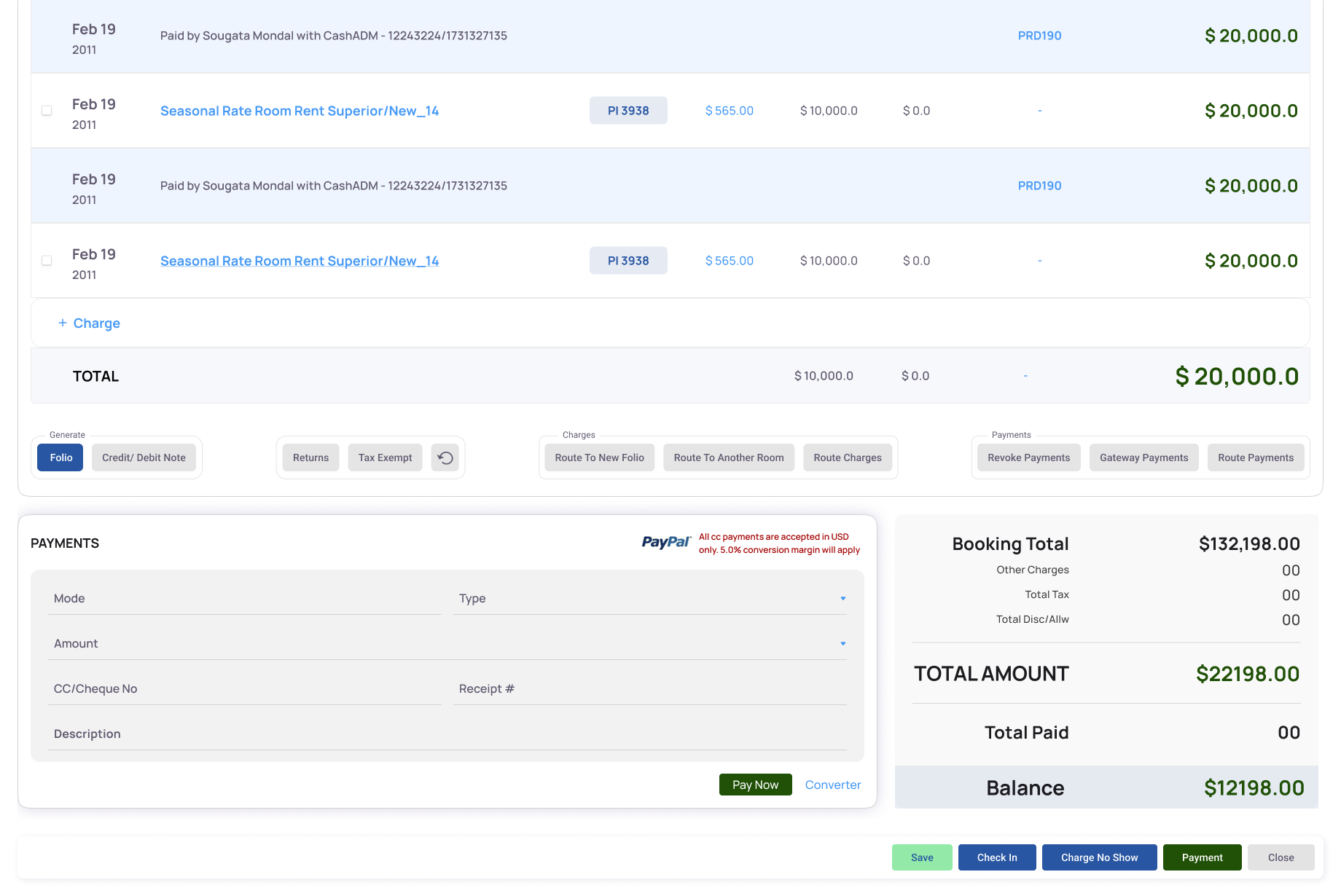Tick the checkbox of the first Seasonal Rate row

[47, 111]
